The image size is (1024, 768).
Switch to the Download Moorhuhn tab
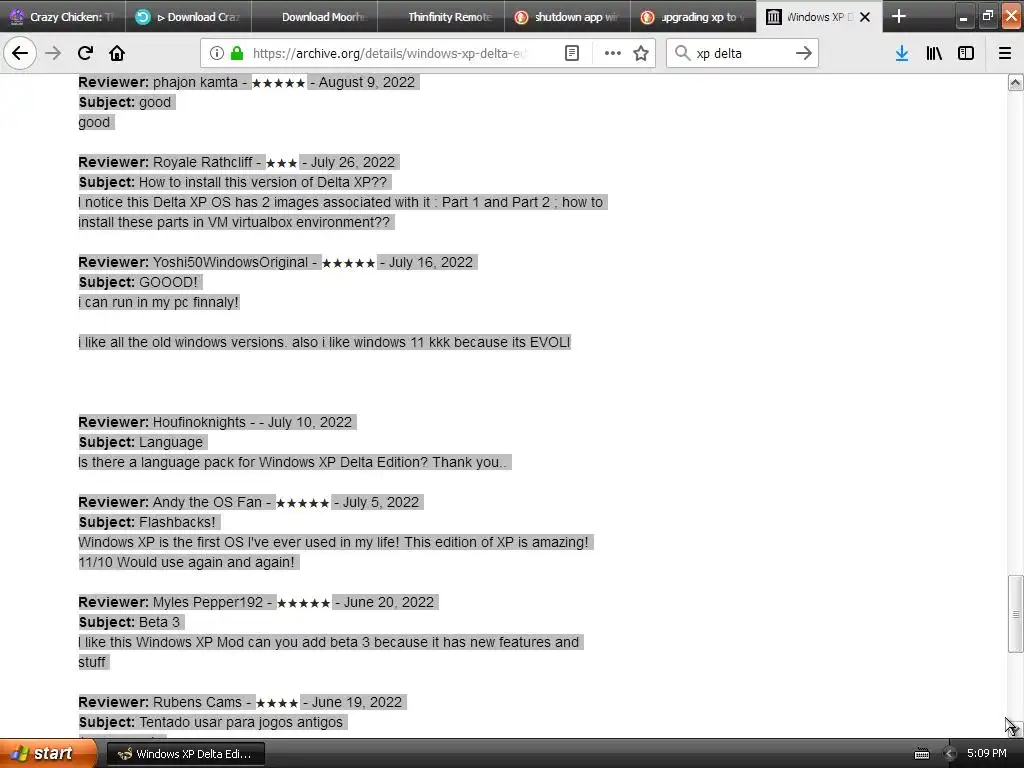[315, 17]
